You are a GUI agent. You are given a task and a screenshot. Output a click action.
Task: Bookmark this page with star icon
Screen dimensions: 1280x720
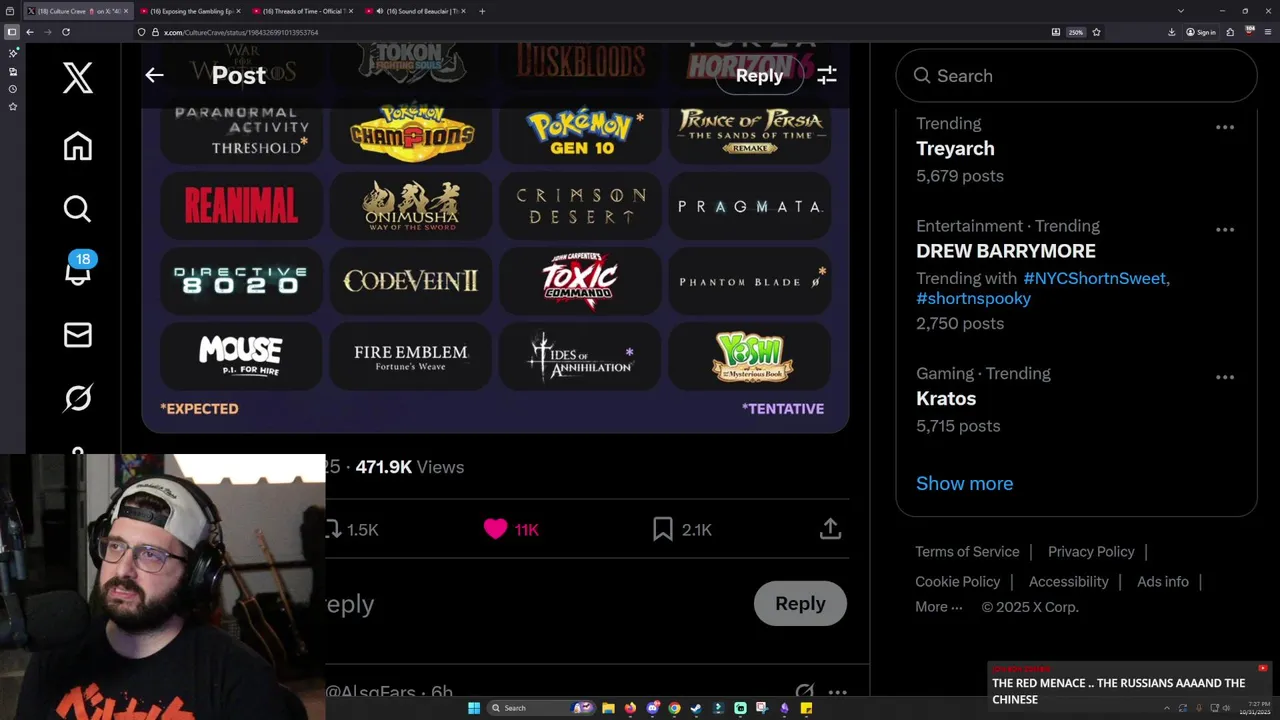point(1096,32)
